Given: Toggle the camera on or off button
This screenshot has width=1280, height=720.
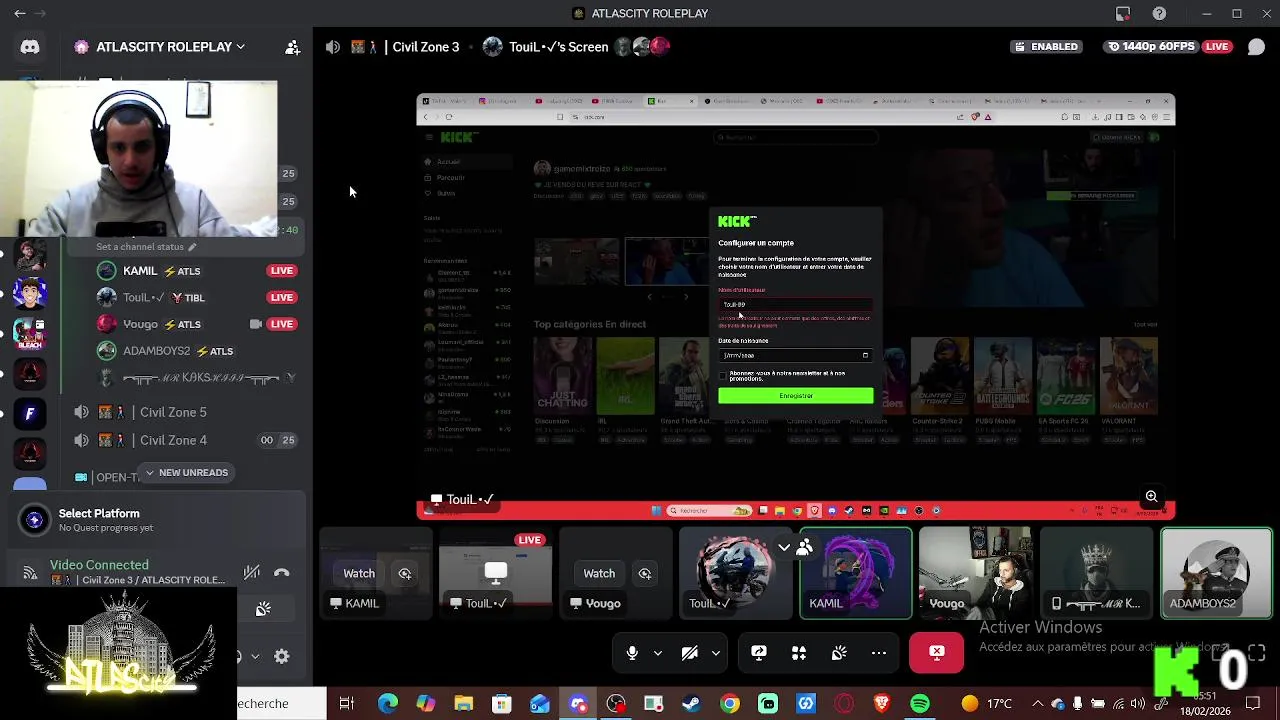Looking at the screenshot, I should pyautogui.click(x=690, y=653).
